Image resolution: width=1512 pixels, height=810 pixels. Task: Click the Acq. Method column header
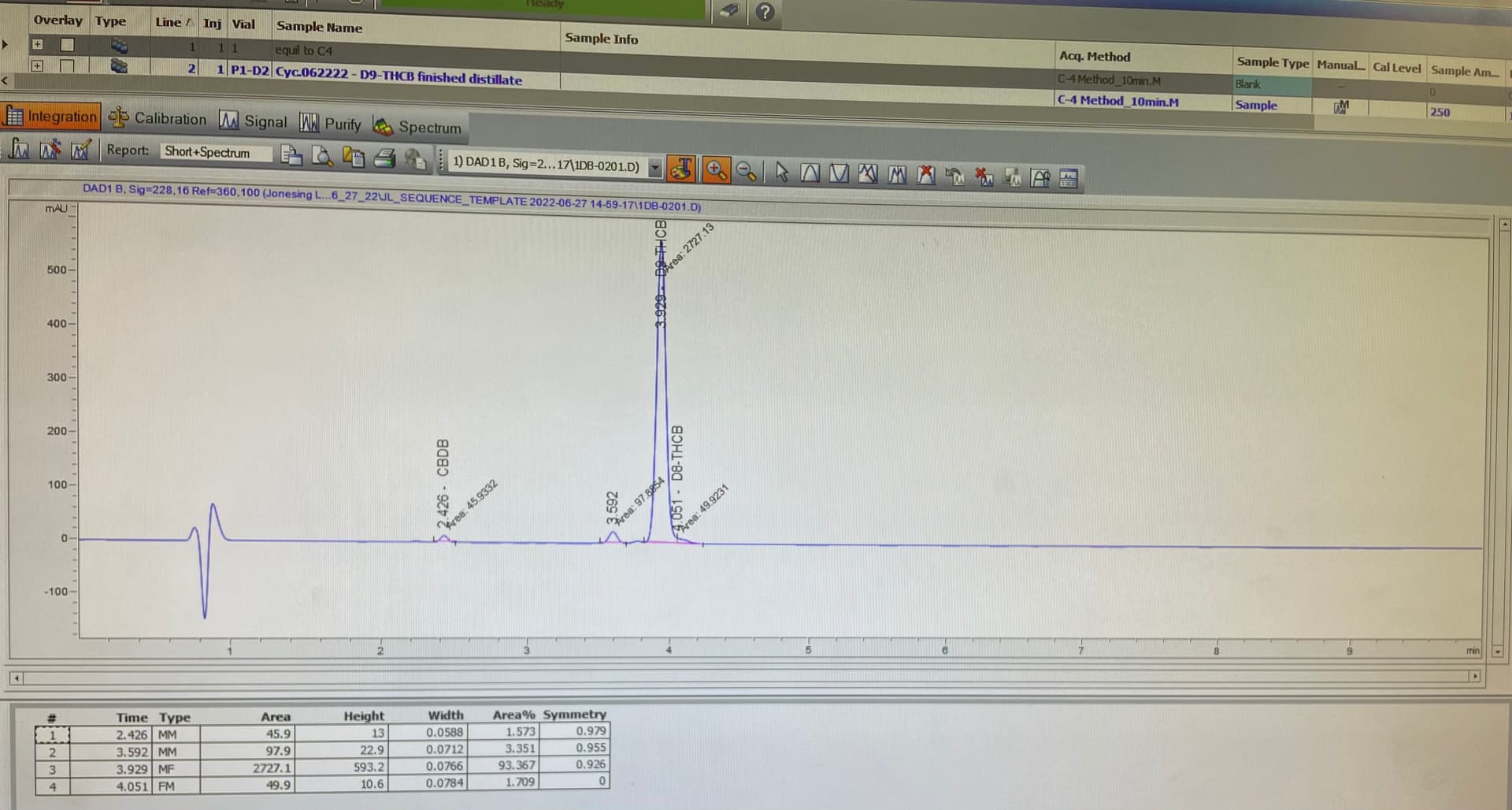1095,56
